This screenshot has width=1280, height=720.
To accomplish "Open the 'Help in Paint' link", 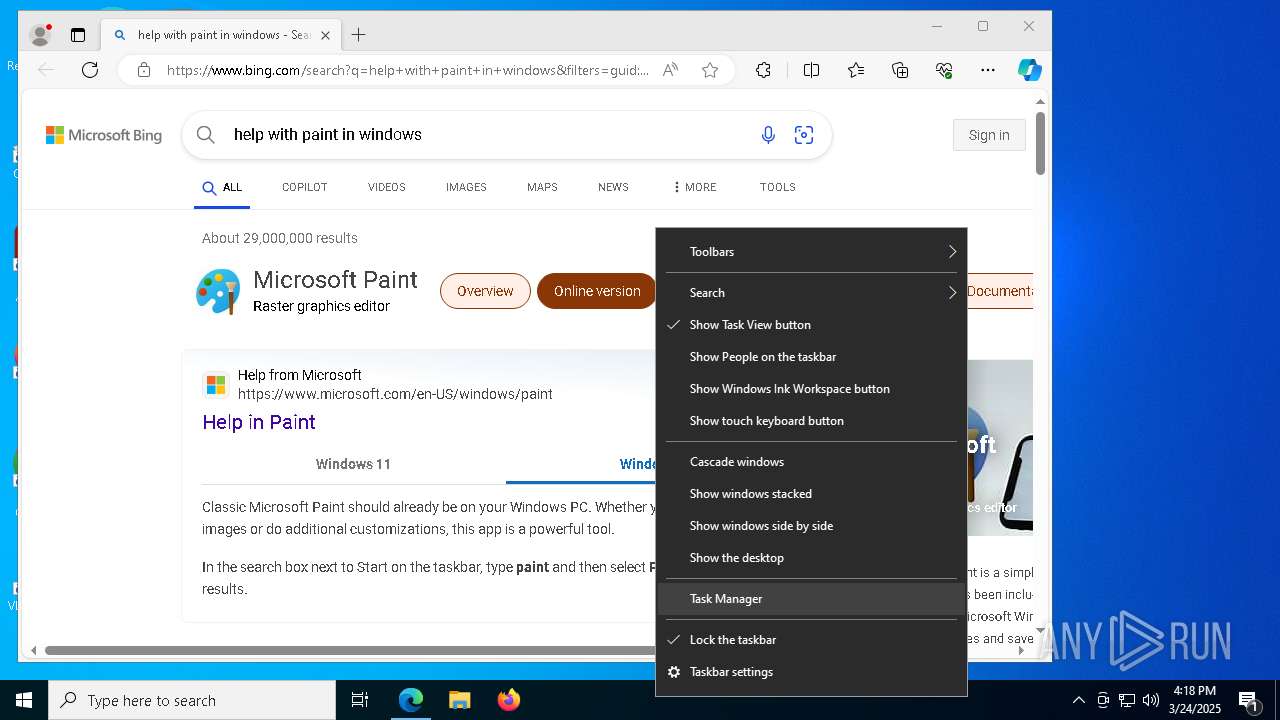I will coord(259,422).
